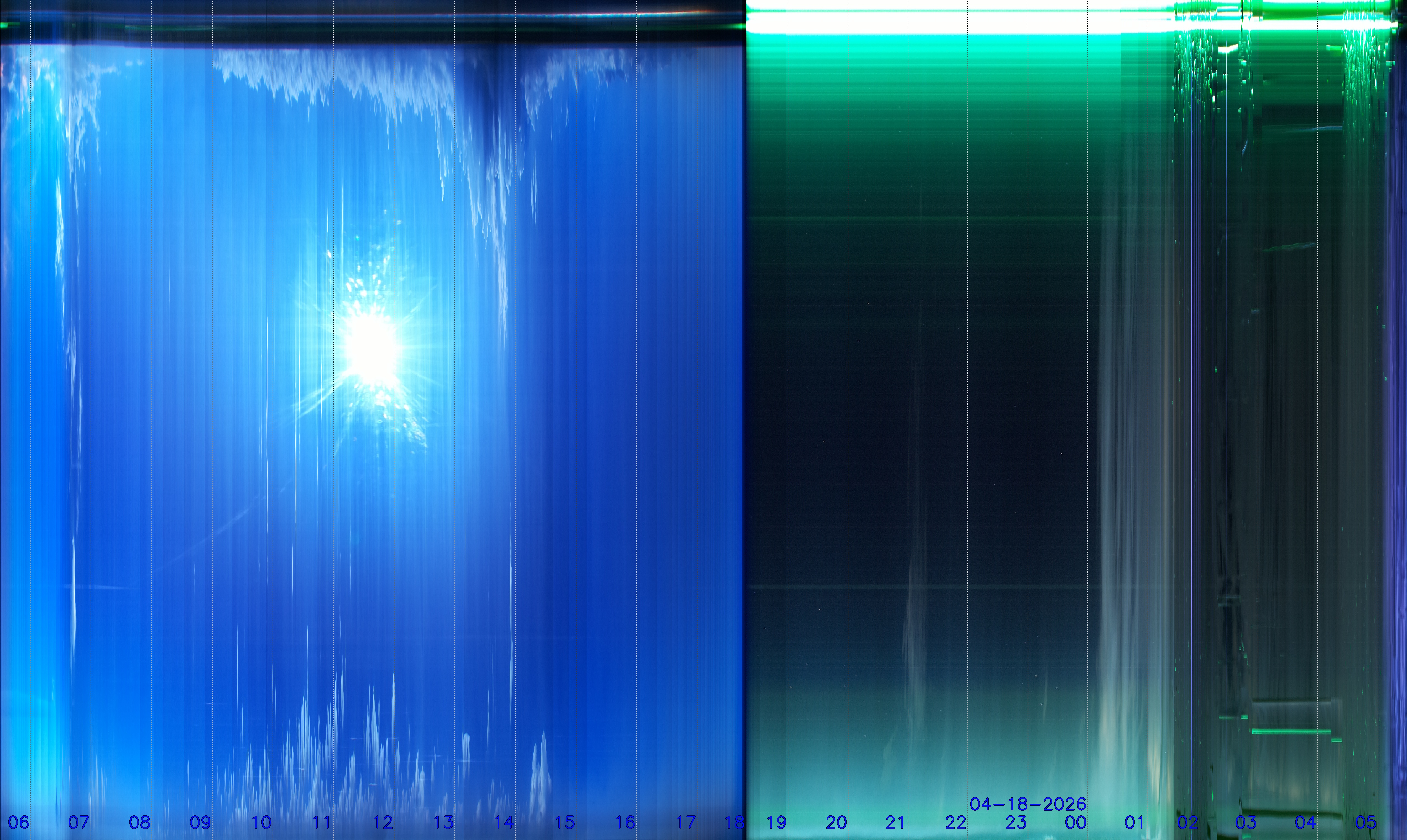Select the 07 hour marker
Screen dimensions: 1407x840
tap(79, 822)
